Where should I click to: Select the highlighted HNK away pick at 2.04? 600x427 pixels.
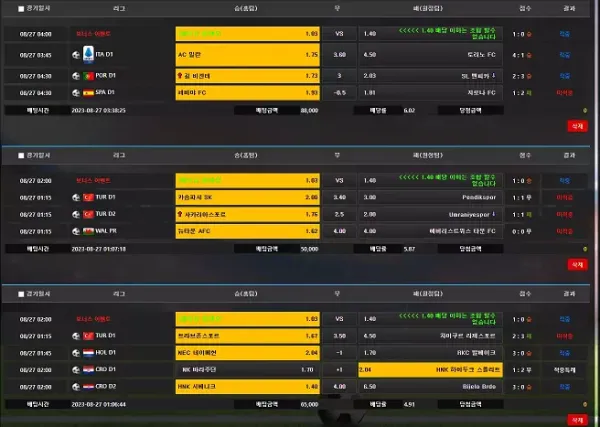[430, 370]
